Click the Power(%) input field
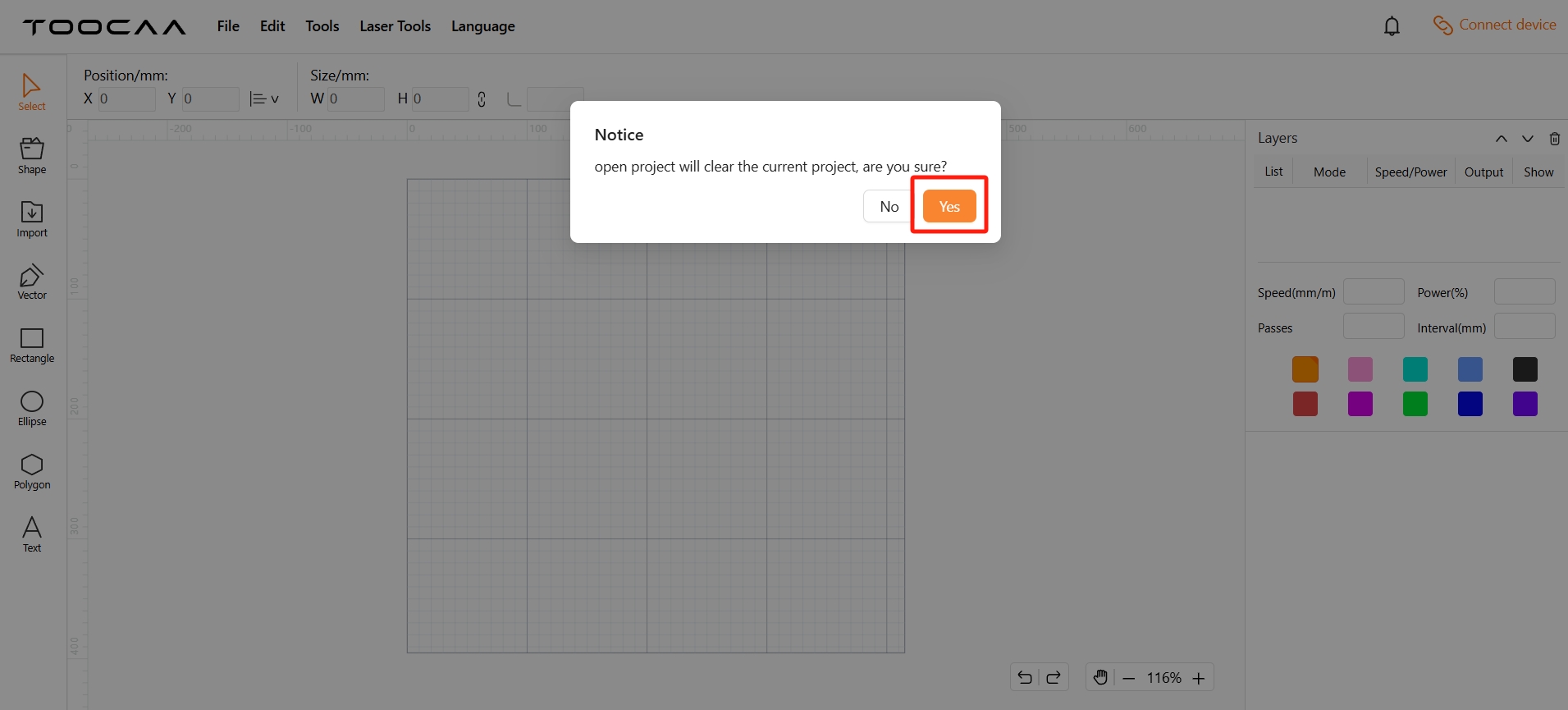 [1525, 291]
